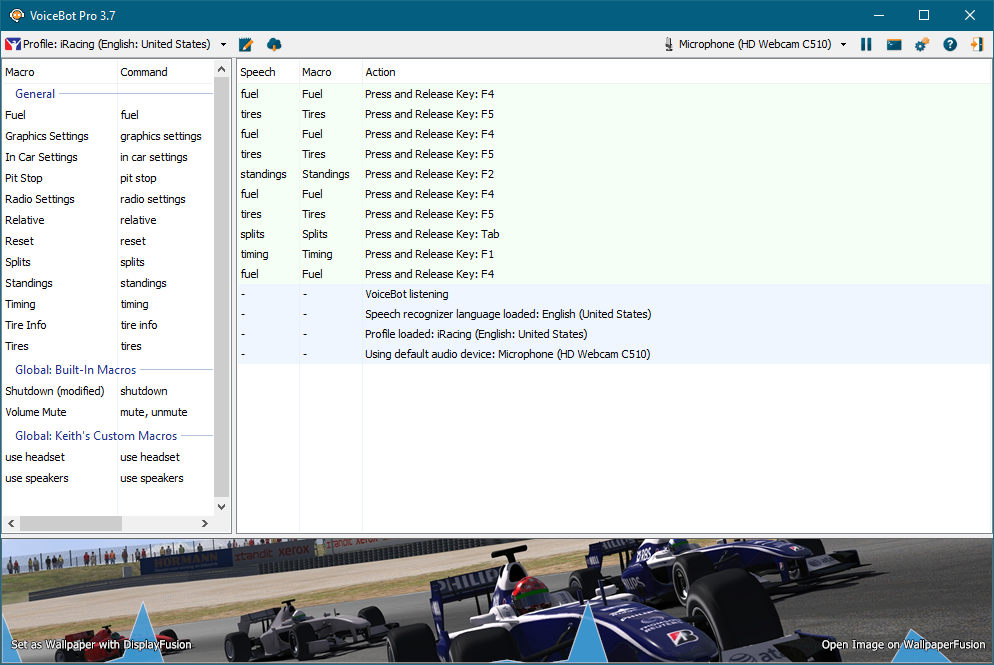Open the settings gear icon
This screenshot has width=994, height=665.
tap(922, 45)
